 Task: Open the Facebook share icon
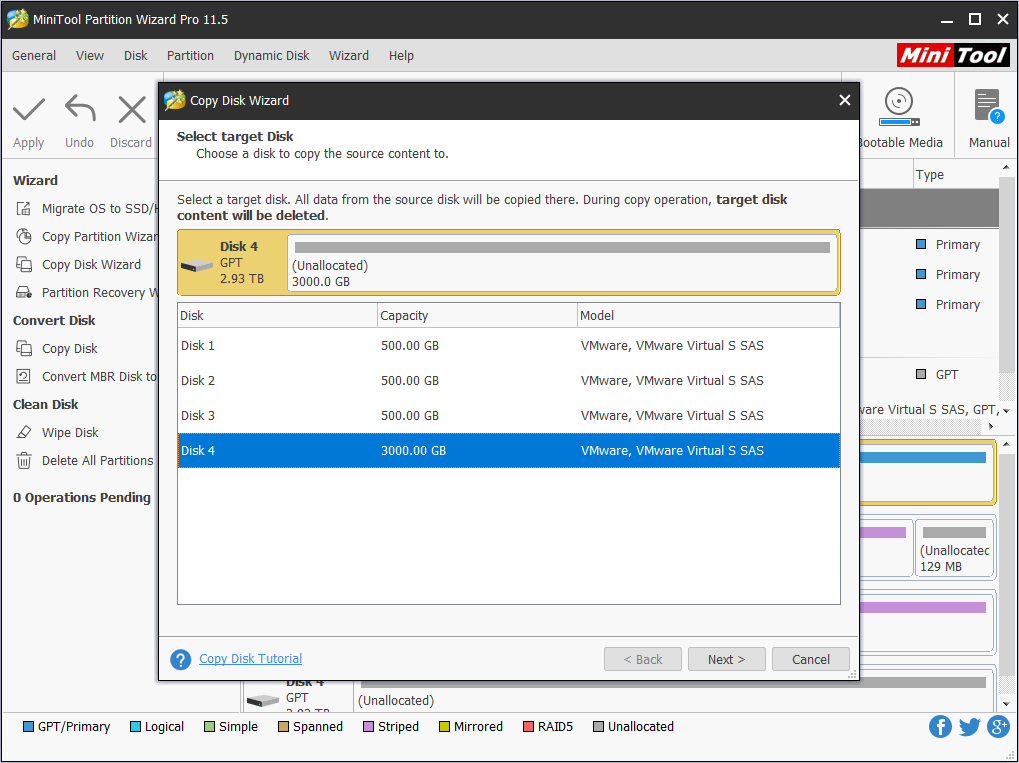coord(940,727)
